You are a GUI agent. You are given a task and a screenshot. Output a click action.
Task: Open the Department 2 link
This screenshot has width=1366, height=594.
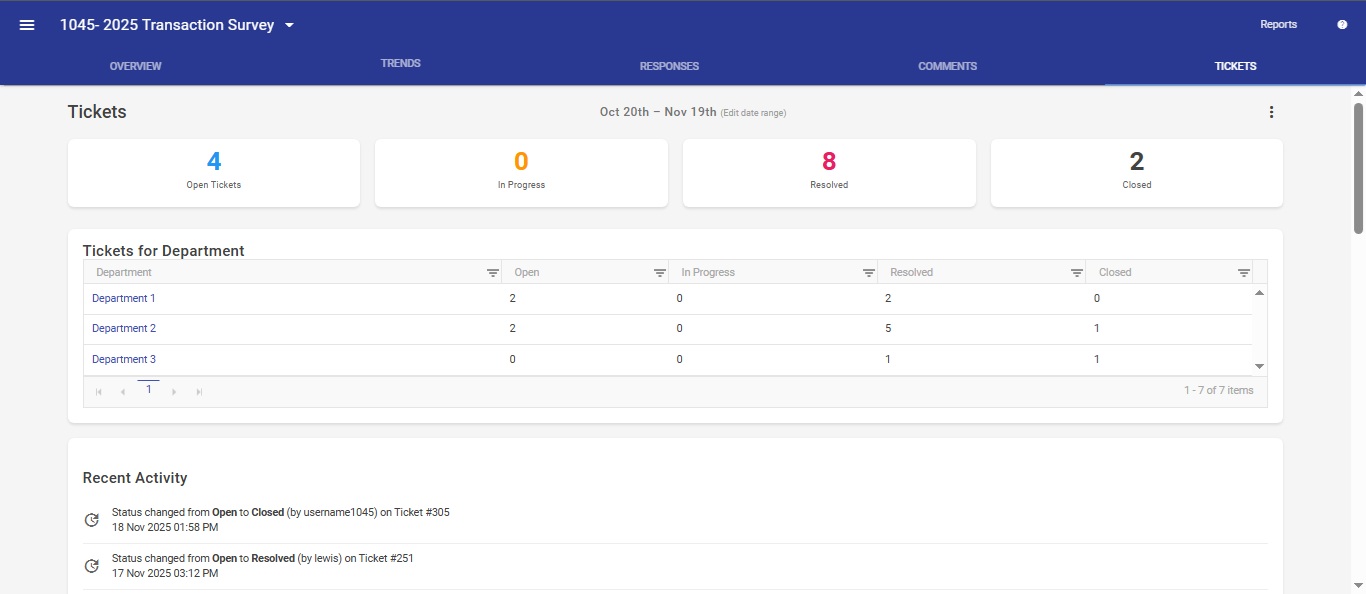pos(124,329)
